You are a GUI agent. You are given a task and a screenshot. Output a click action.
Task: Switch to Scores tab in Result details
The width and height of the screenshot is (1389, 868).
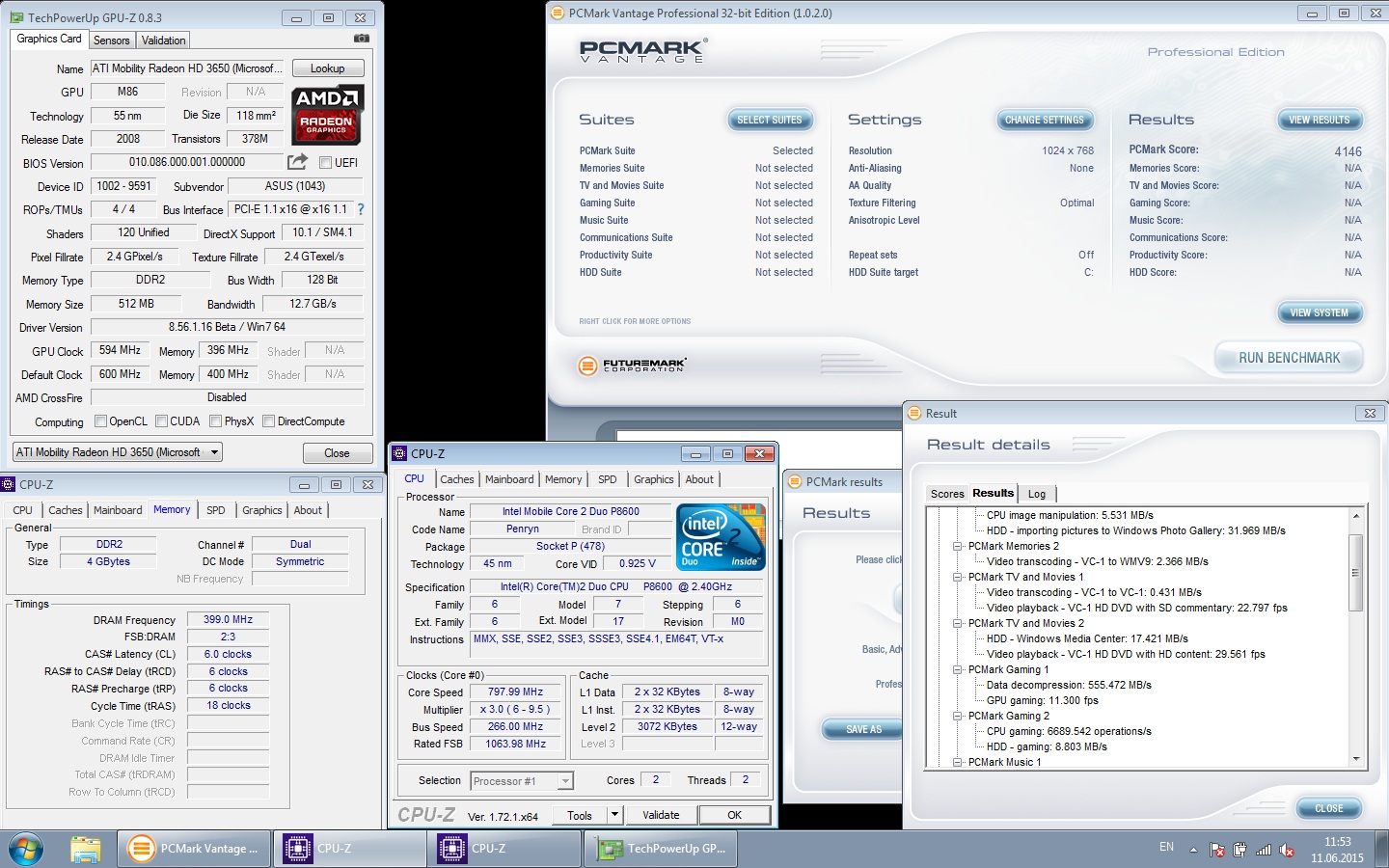[947, 494]
